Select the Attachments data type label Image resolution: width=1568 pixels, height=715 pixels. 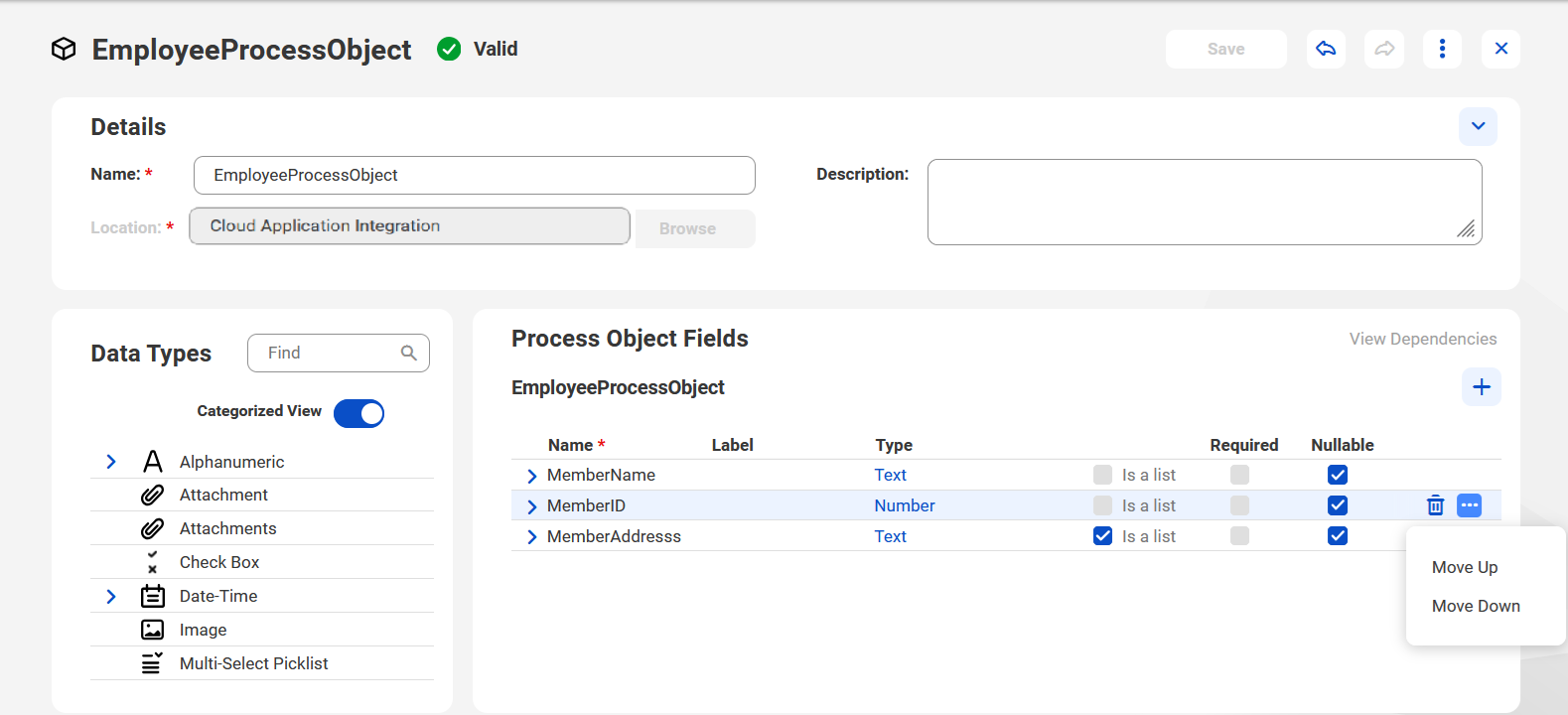(x=227, y=528)
